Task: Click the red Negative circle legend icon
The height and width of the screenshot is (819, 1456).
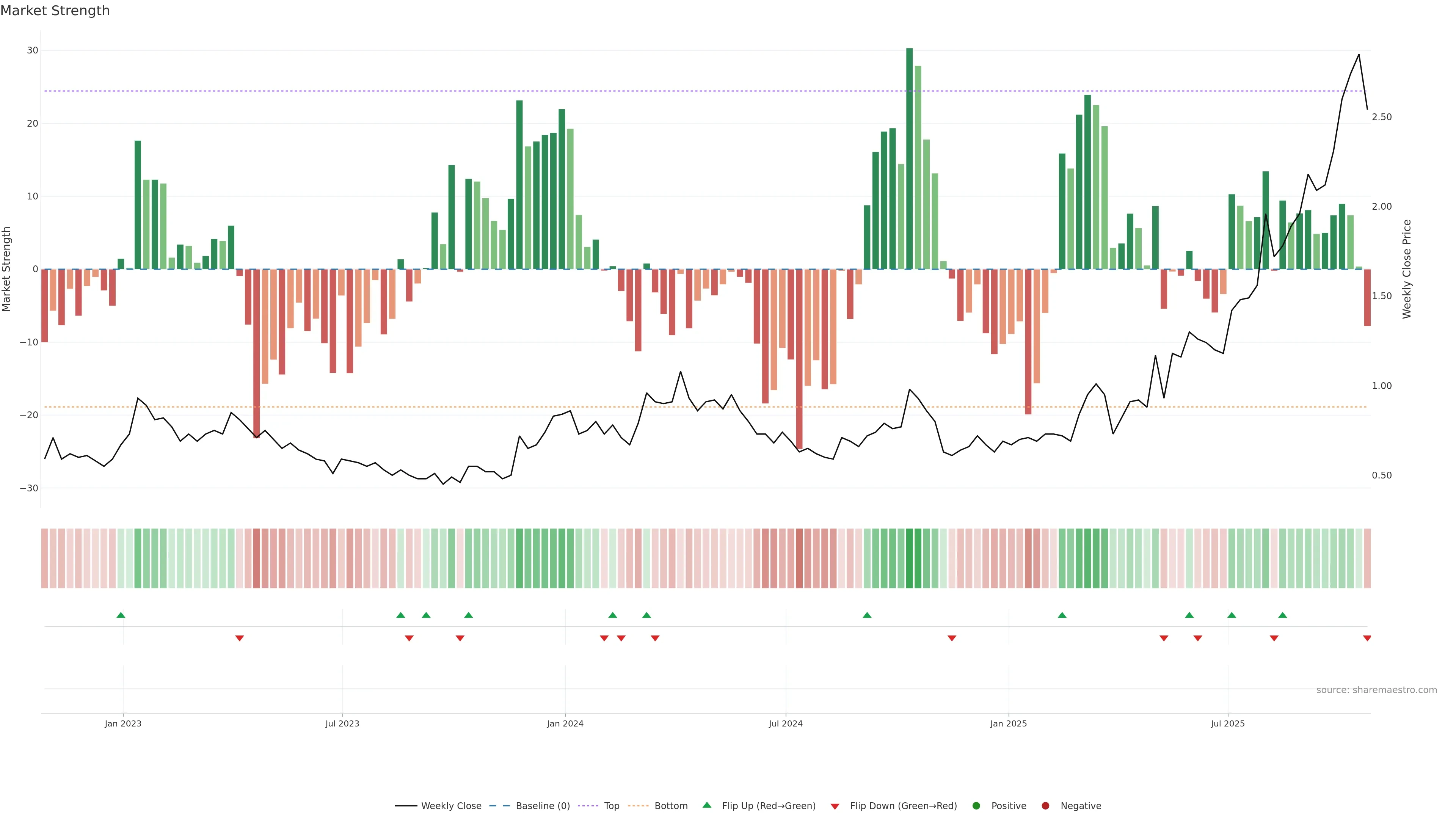Action: click(1045, 806)
